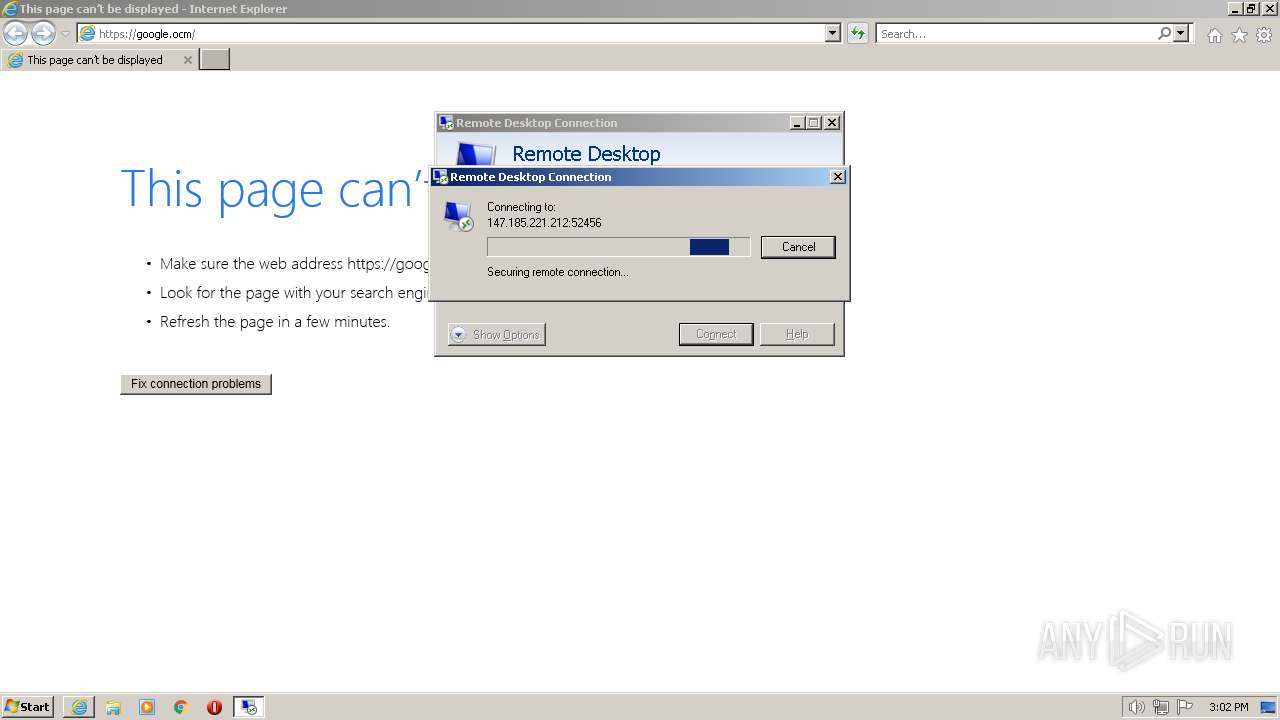Open the Windows Start menu
1280x720 pixels.
[x=27, y=707]
